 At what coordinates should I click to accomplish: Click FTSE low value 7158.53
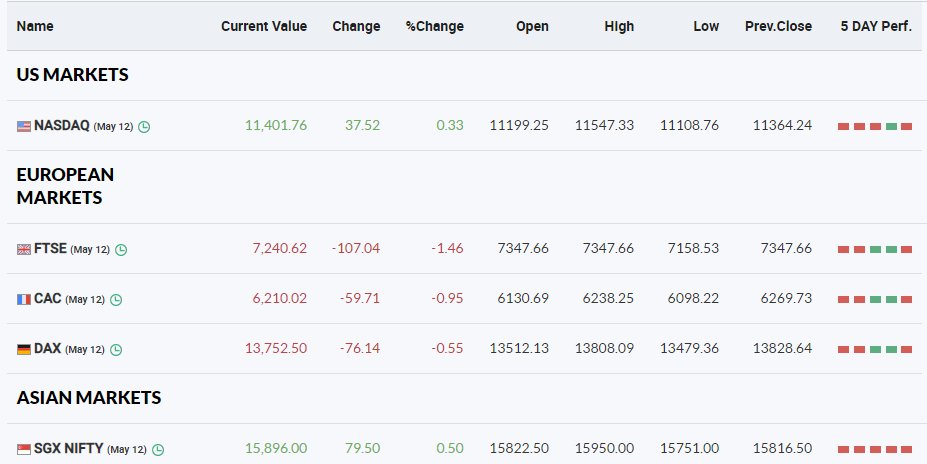click(693, 248)
